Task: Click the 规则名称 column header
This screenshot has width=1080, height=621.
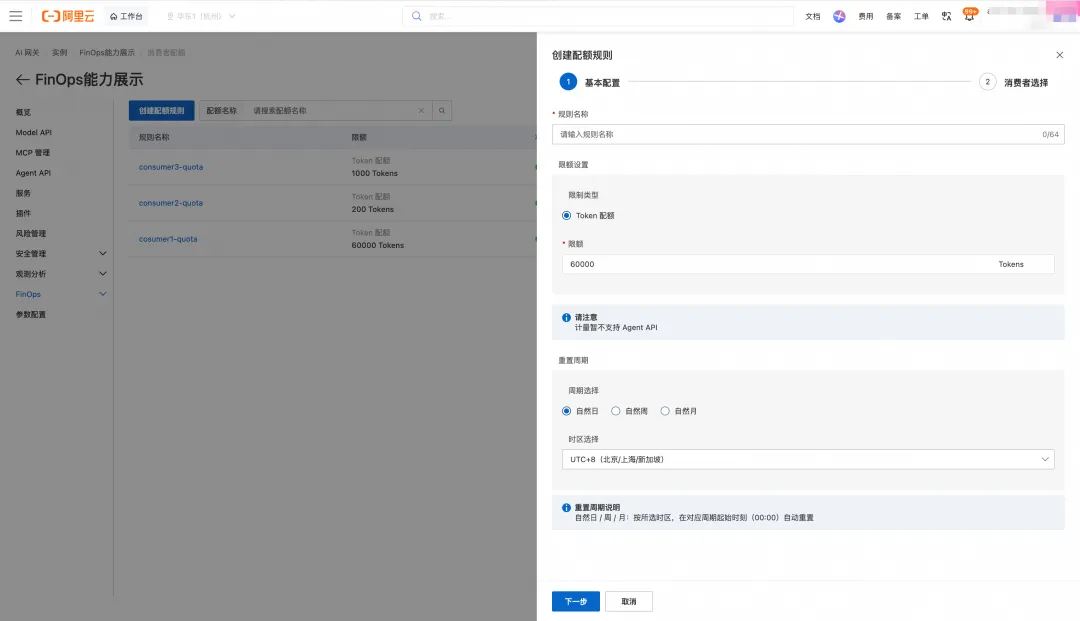Action: (x=154, y=137)
